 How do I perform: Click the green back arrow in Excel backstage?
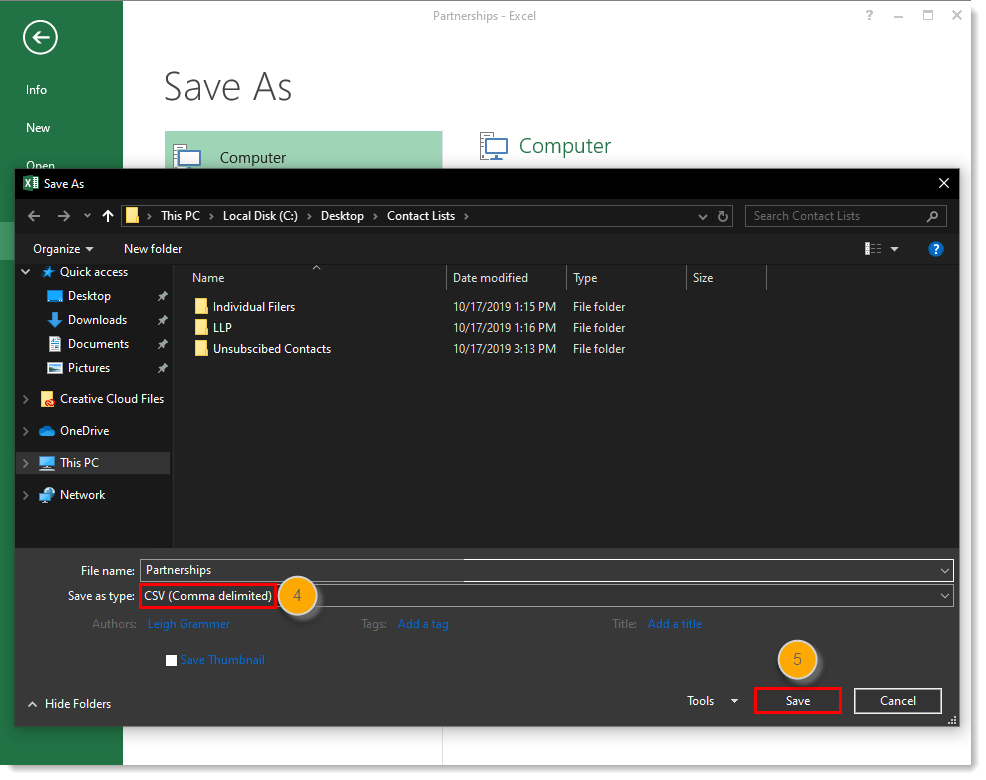pos(40,37)
